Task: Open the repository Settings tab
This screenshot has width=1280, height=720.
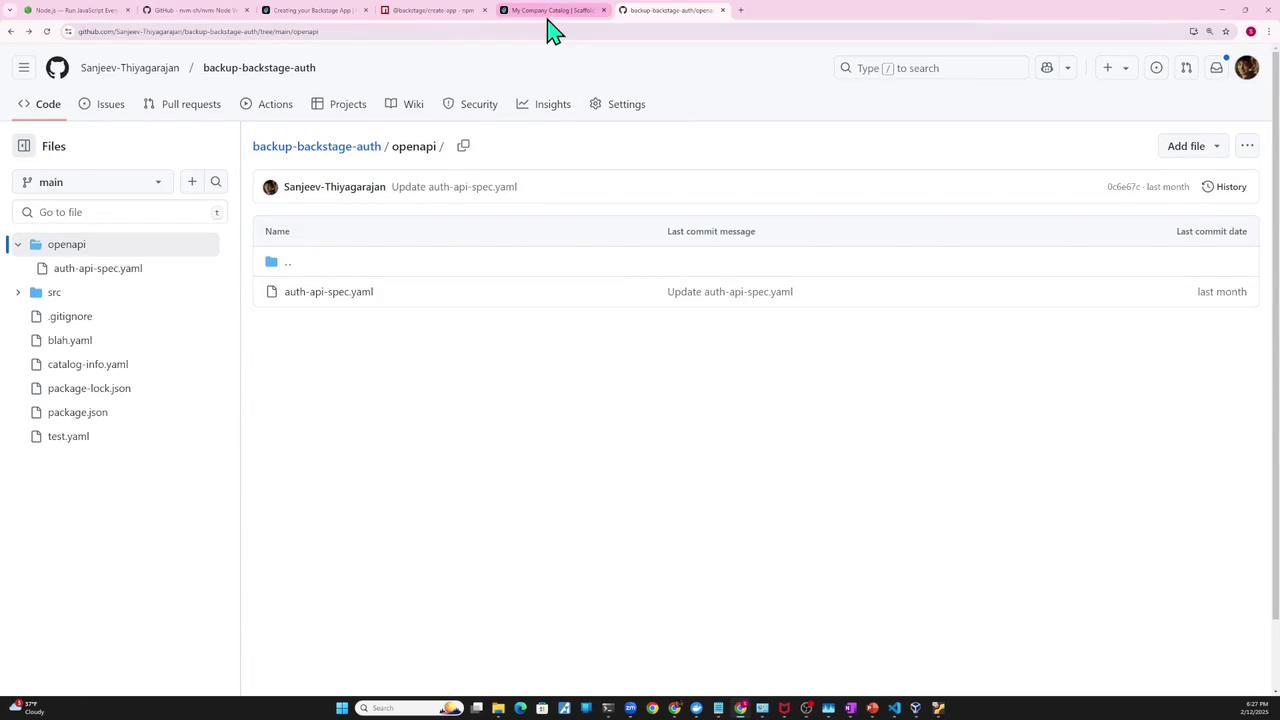Action: pos(617,104)
